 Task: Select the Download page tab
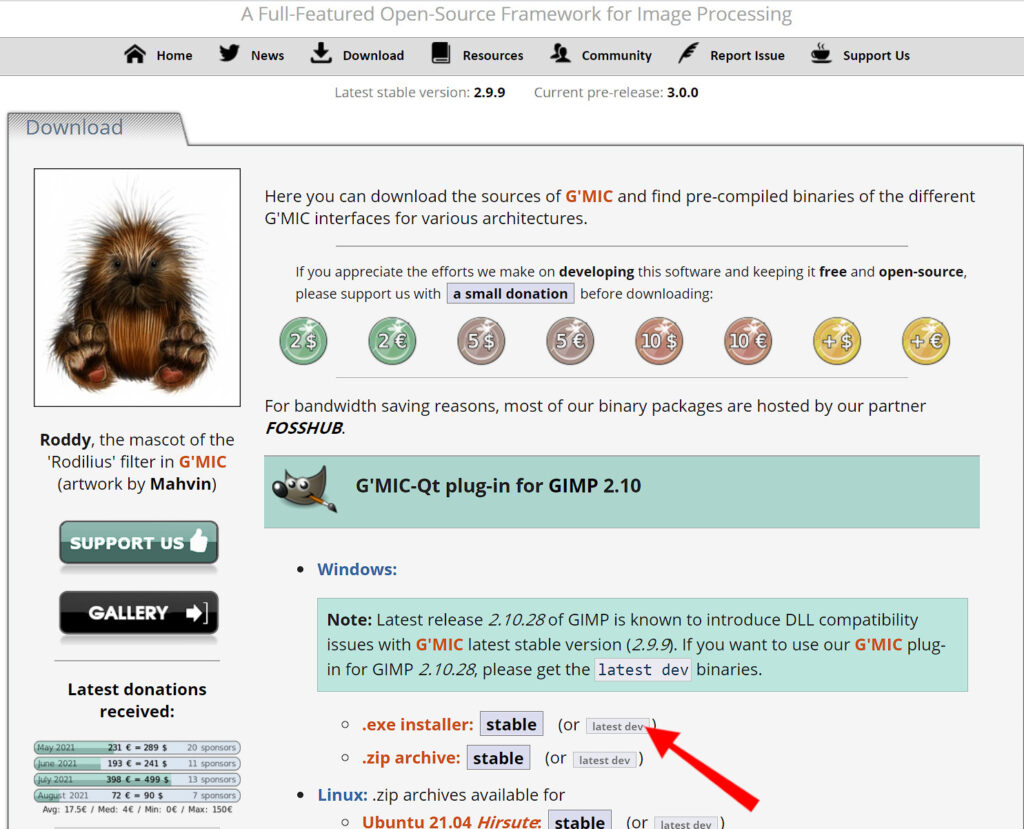(97, 128)
